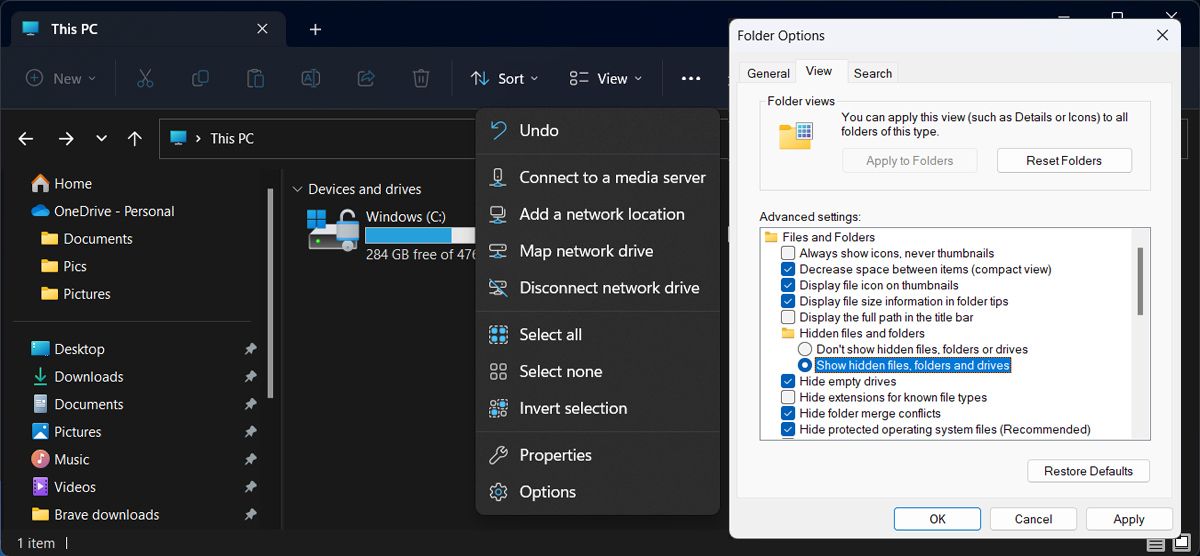Choose Disconnect network drive
Image resolution: width=1200 pixels, height=556 pixels.
point(598,288)
